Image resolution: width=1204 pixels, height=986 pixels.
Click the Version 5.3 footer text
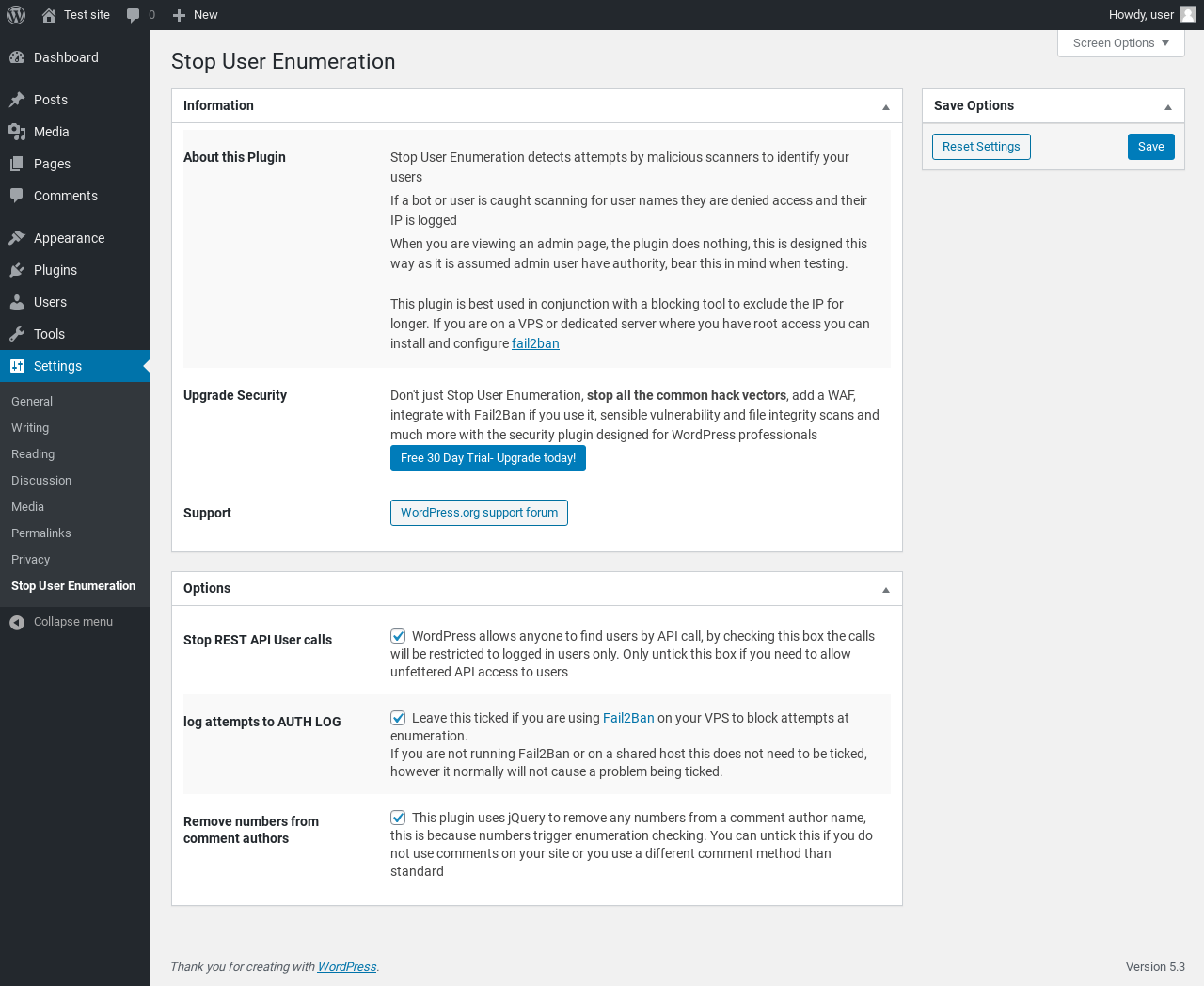point(1155,967)
